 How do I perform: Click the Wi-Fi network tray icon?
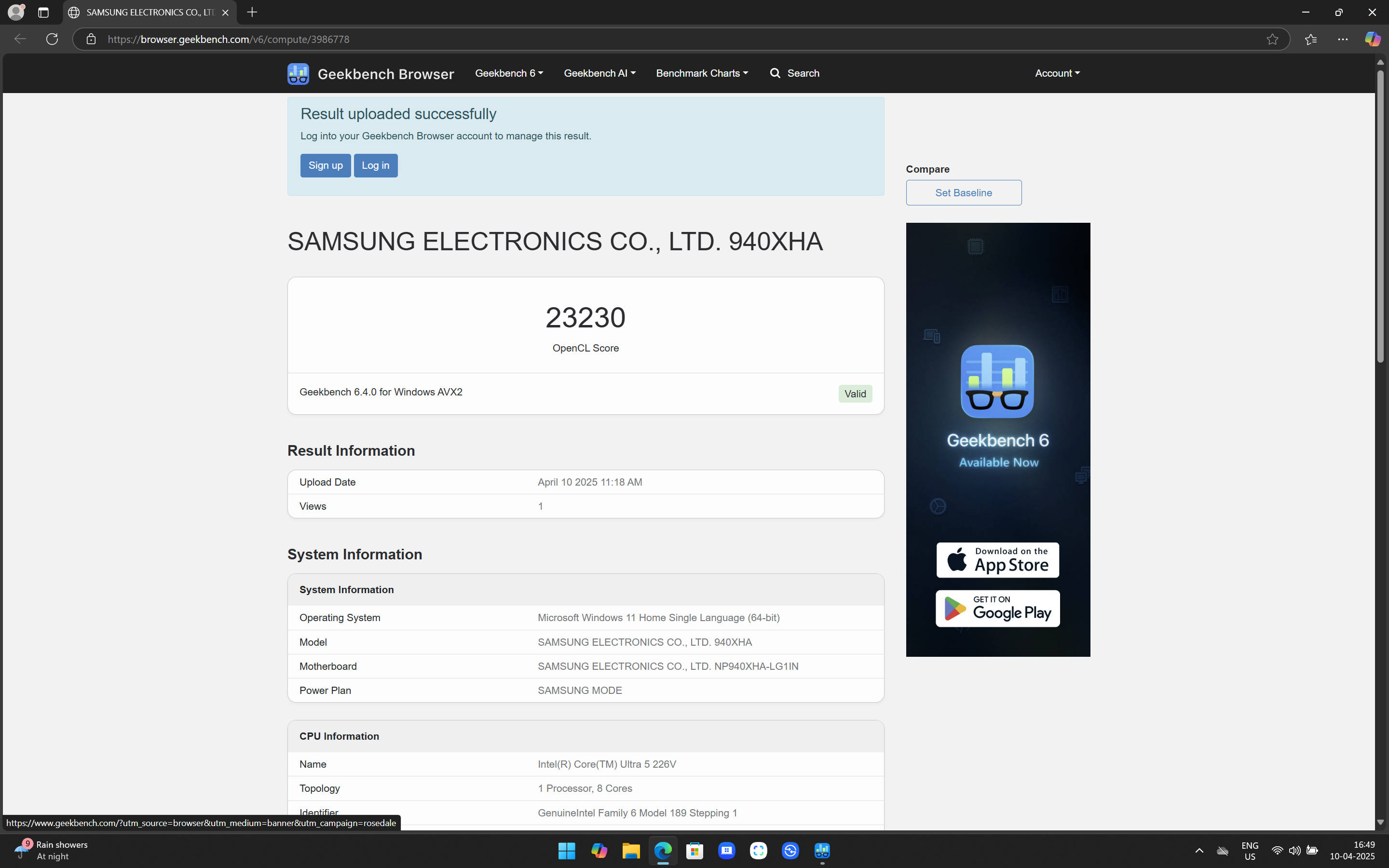pyautogui.click(x=1277, y=850)
